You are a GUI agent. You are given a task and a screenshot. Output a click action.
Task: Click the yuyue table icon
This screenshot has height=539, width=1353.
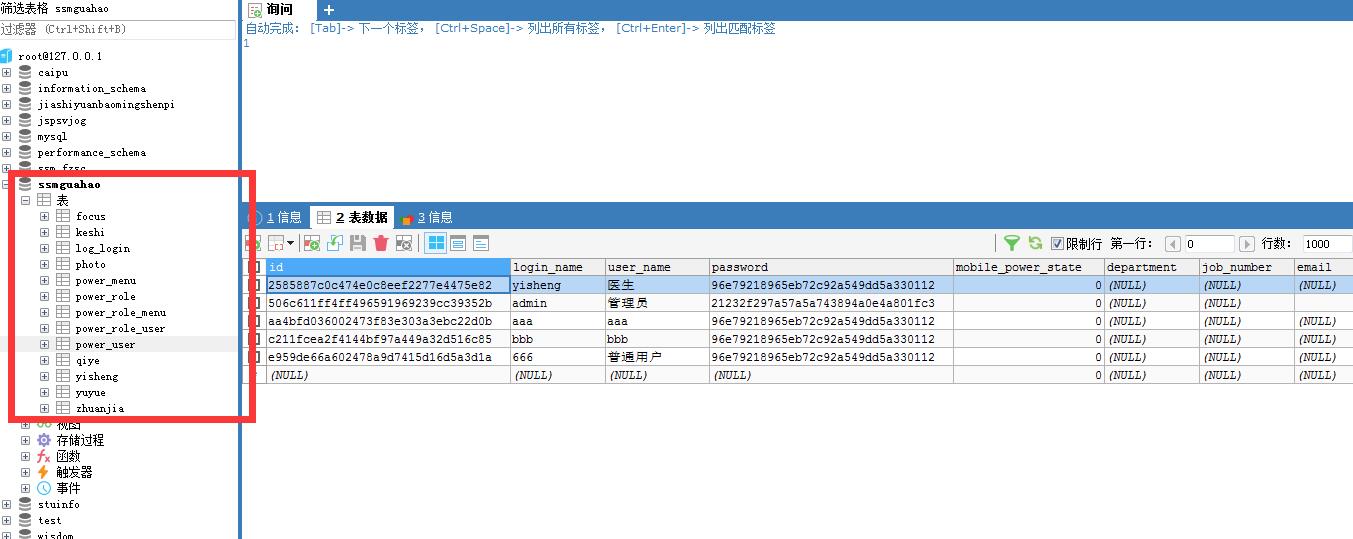[63, 392]
